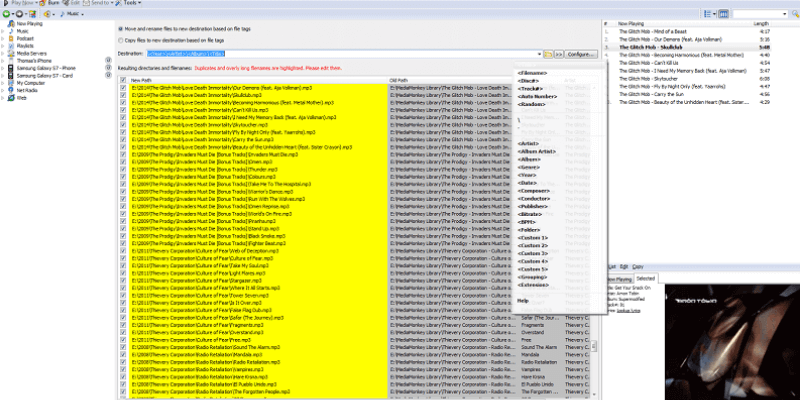This screenshot has height=400, width=800.
Task: Expand the Playlists tree node
Action: click(3, 46)
